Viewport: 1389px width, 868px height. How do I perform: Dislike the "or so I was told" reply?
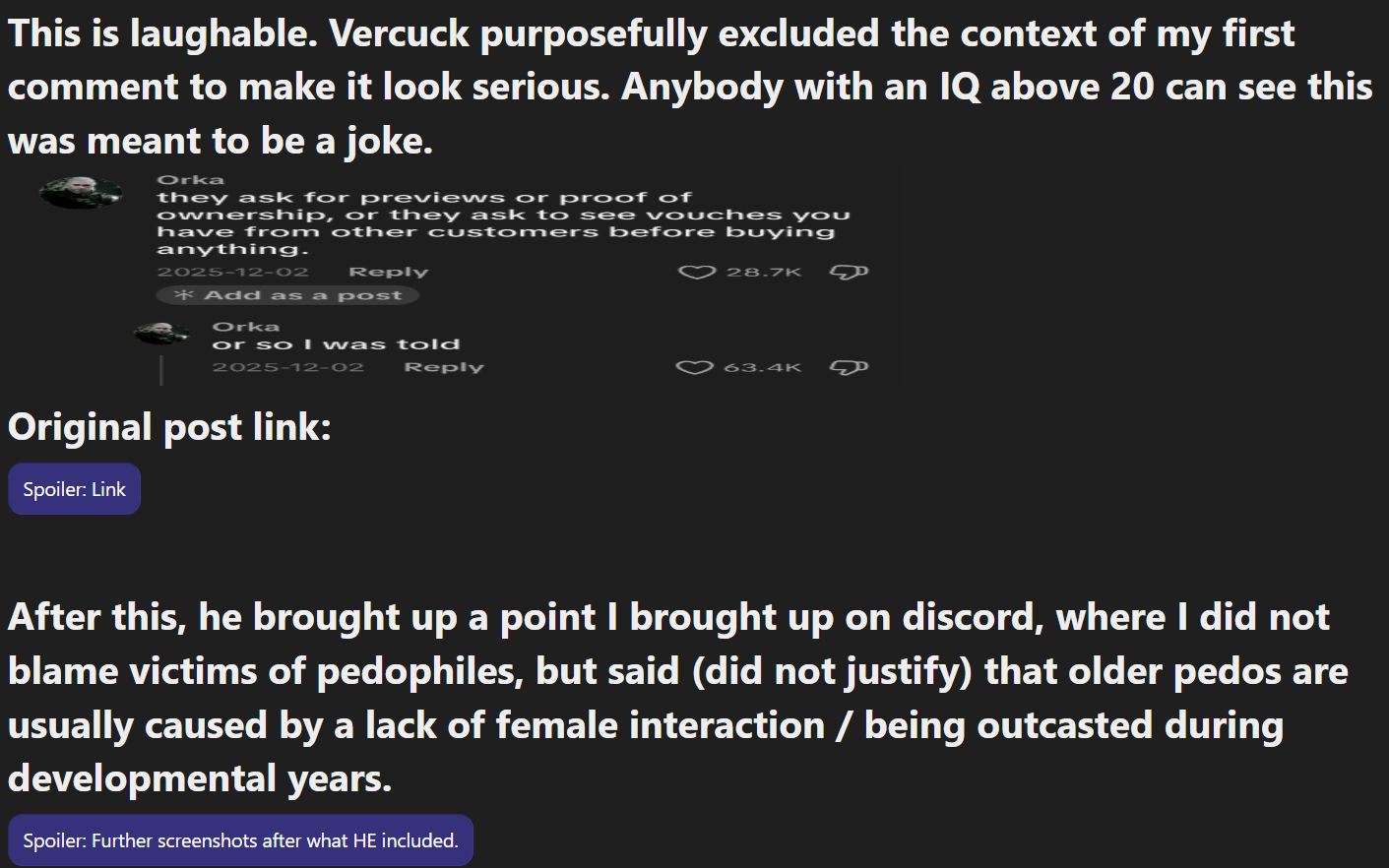coord(849,367)
